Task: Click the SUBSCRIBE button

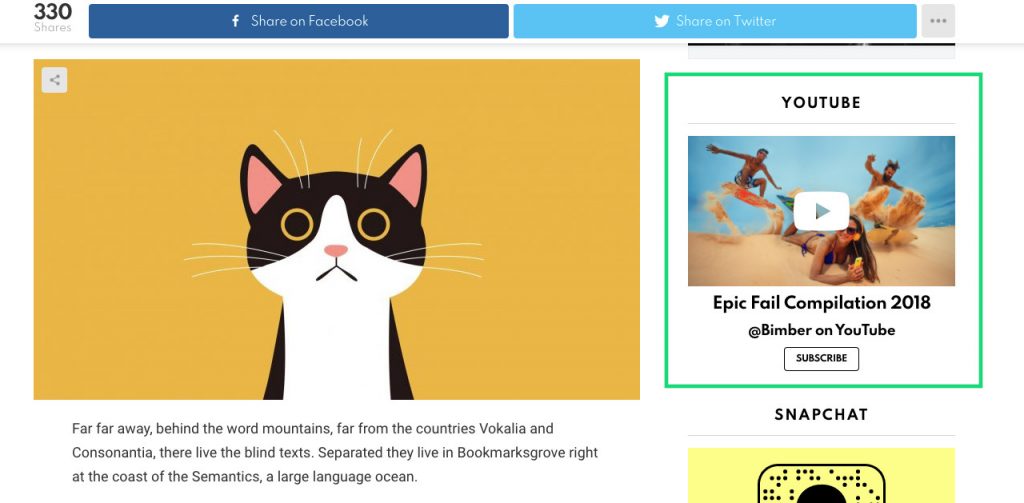Action: (822, 359)
